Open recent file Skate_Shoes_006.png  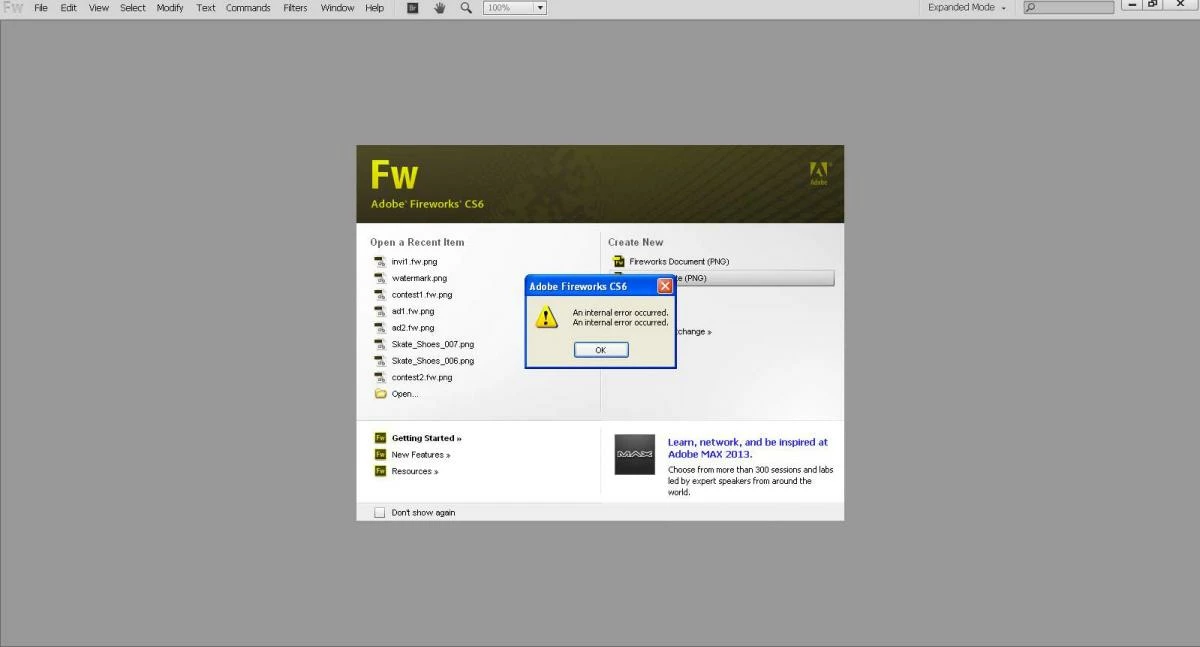coord(433,361)
